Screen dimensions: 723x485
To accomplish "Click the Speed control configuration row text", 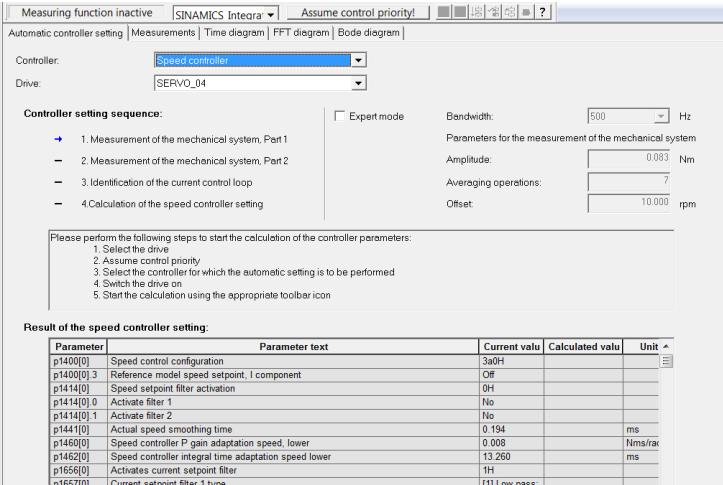I will click(167, 361).
